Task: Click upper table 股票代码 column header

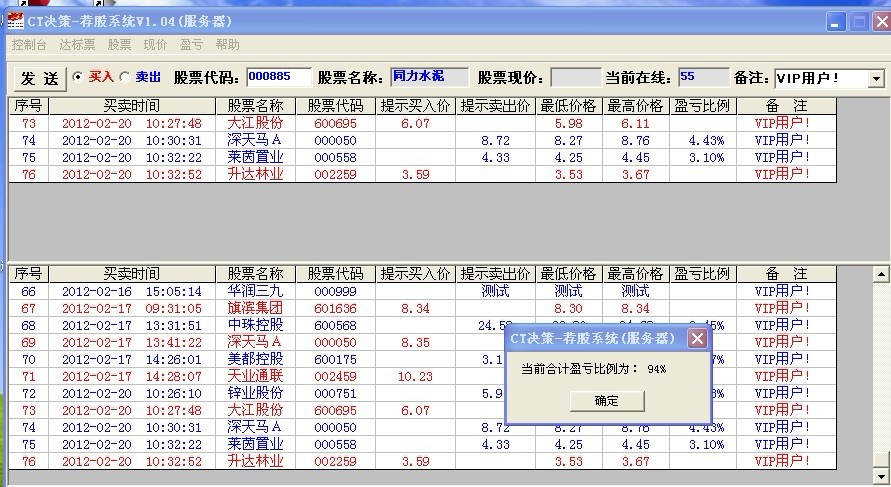Action: (335, 106)
